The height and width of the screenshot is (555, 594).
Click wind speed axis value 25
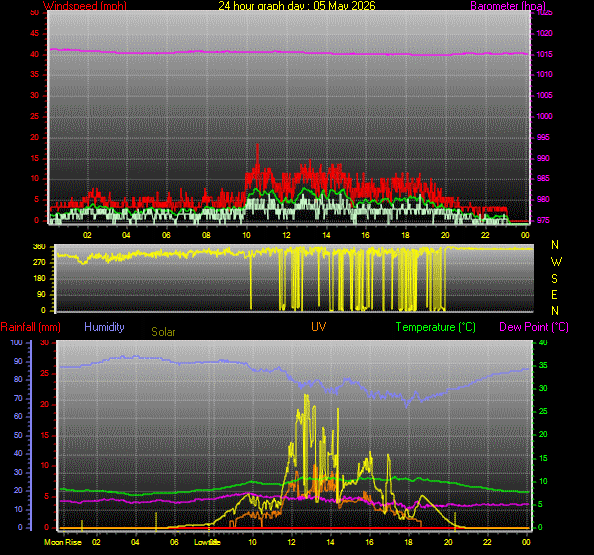[34, 116]
